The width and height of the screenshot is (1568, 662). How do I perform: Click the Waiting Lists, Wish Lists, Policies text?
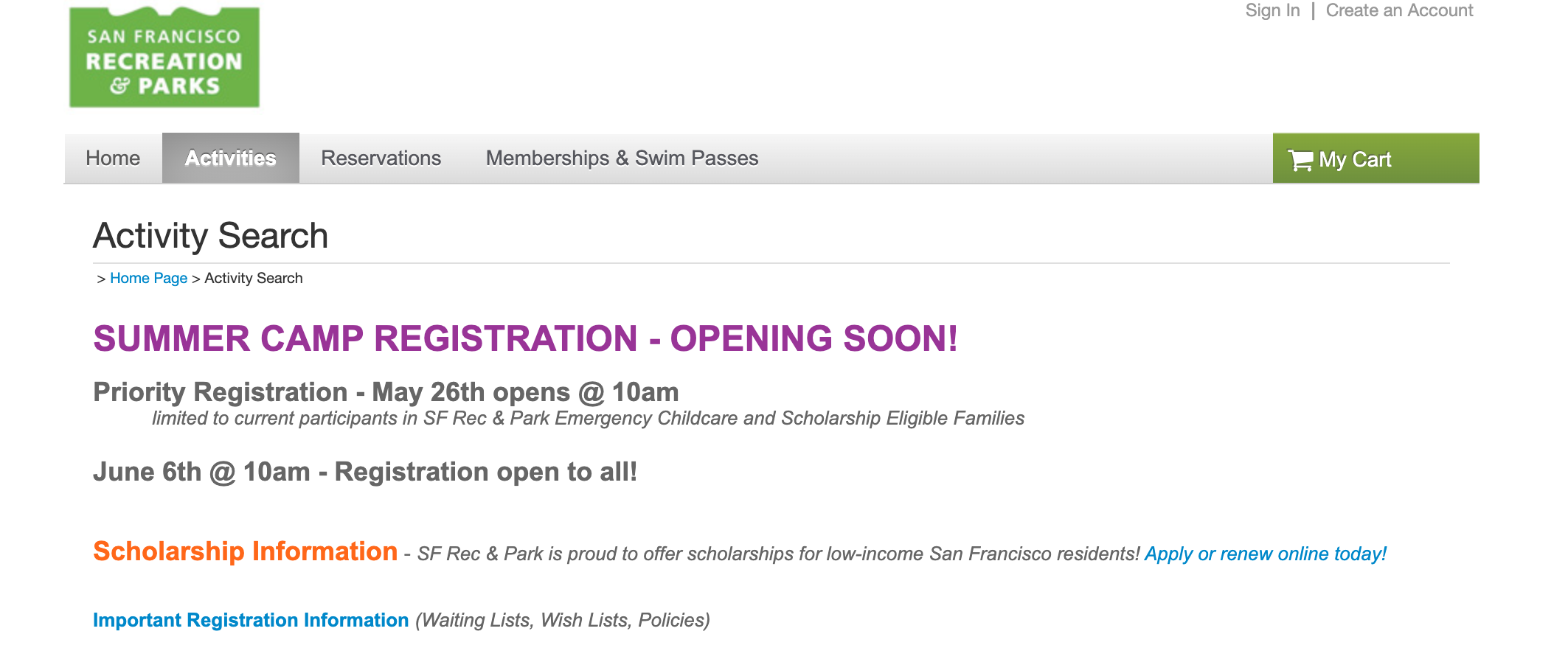563,620
